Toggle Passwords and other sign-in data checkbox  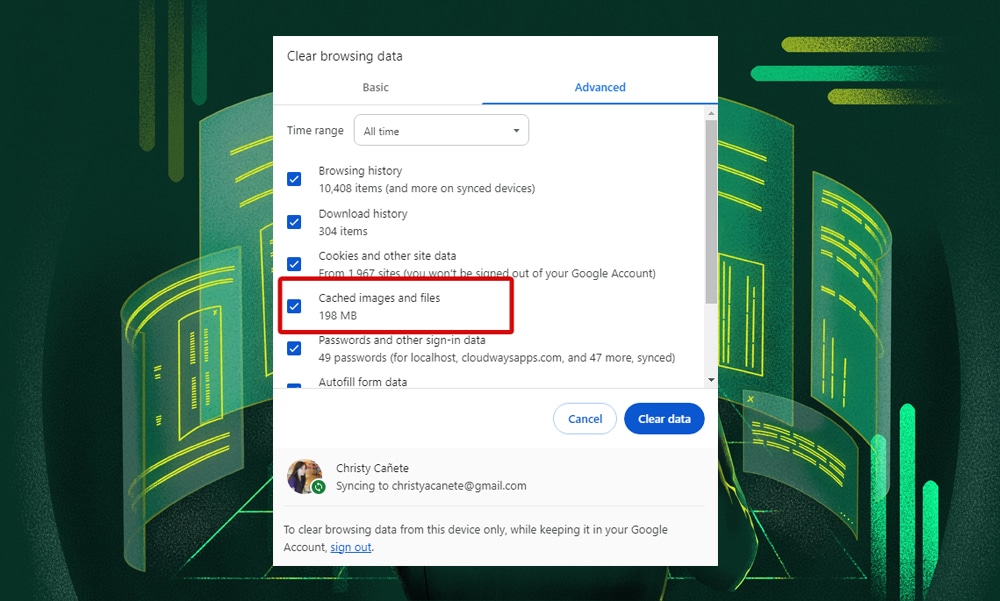point(294,348)
